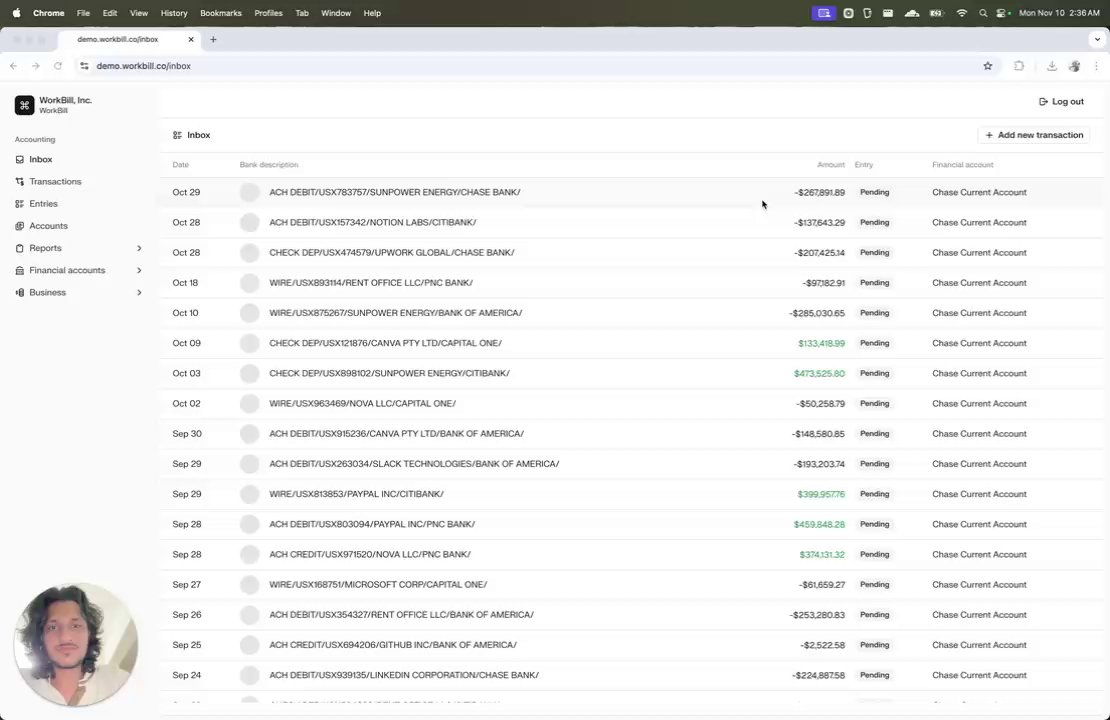
Task: Click the Financial account column header
Action: [963, 165]
